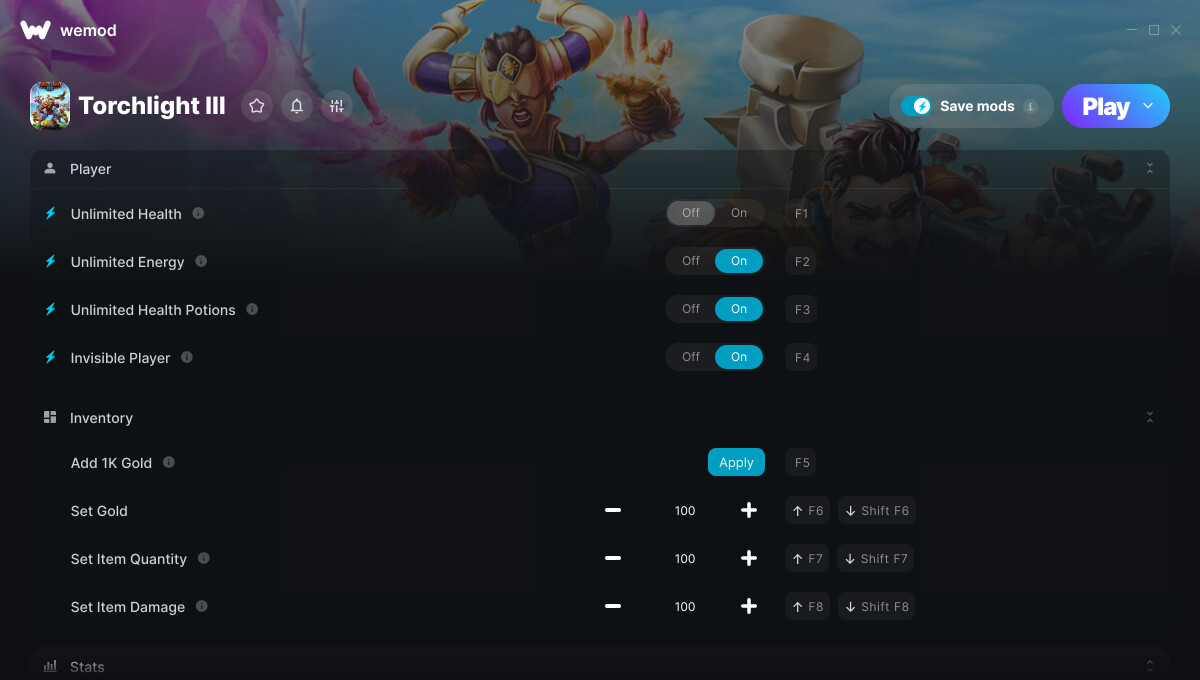Click the Add 1K Gold info icon
This screenshot has width=1200, height=680.
168,462
